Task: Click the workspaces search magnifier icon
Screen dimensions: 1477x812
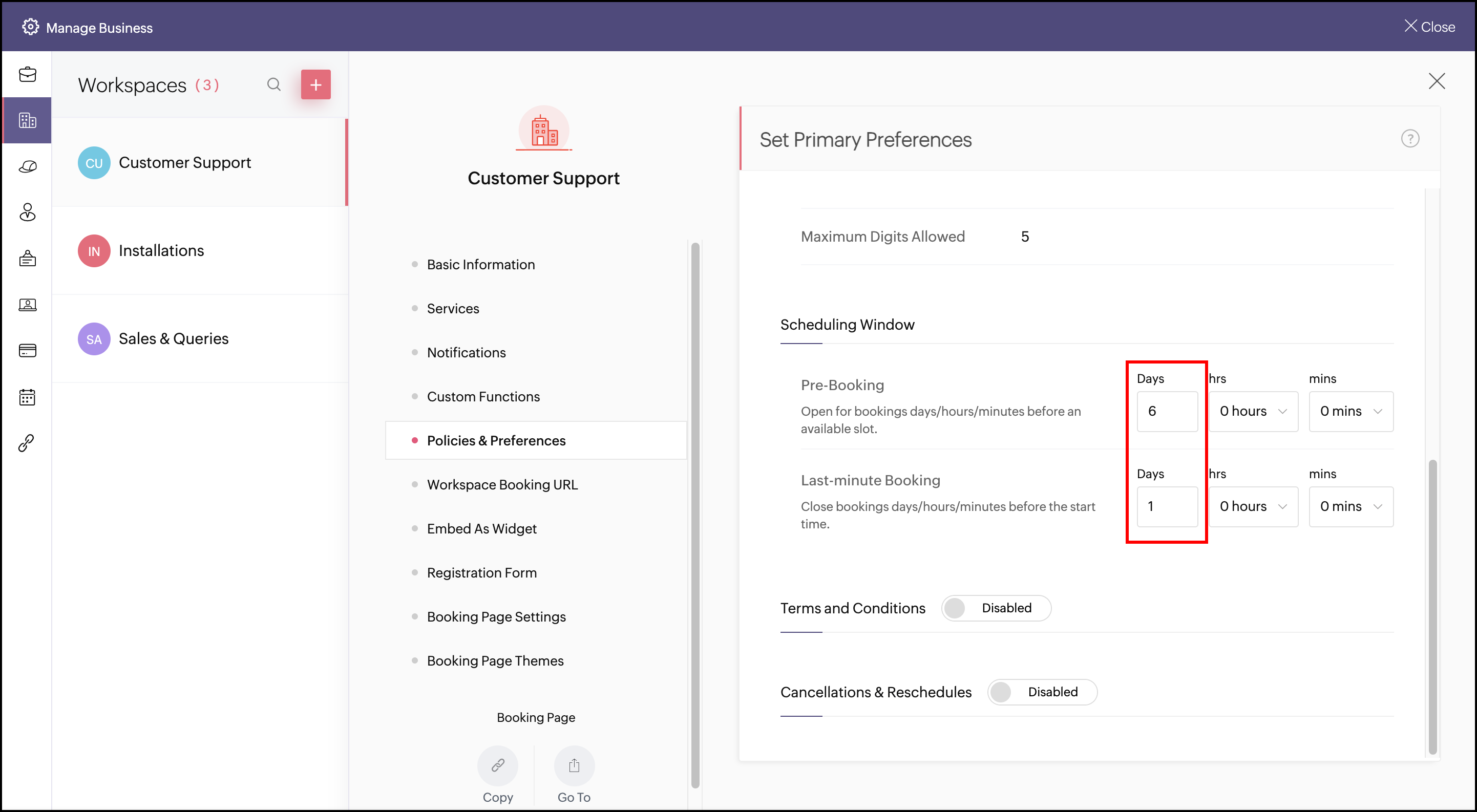Action: click(x=273, y=85)
